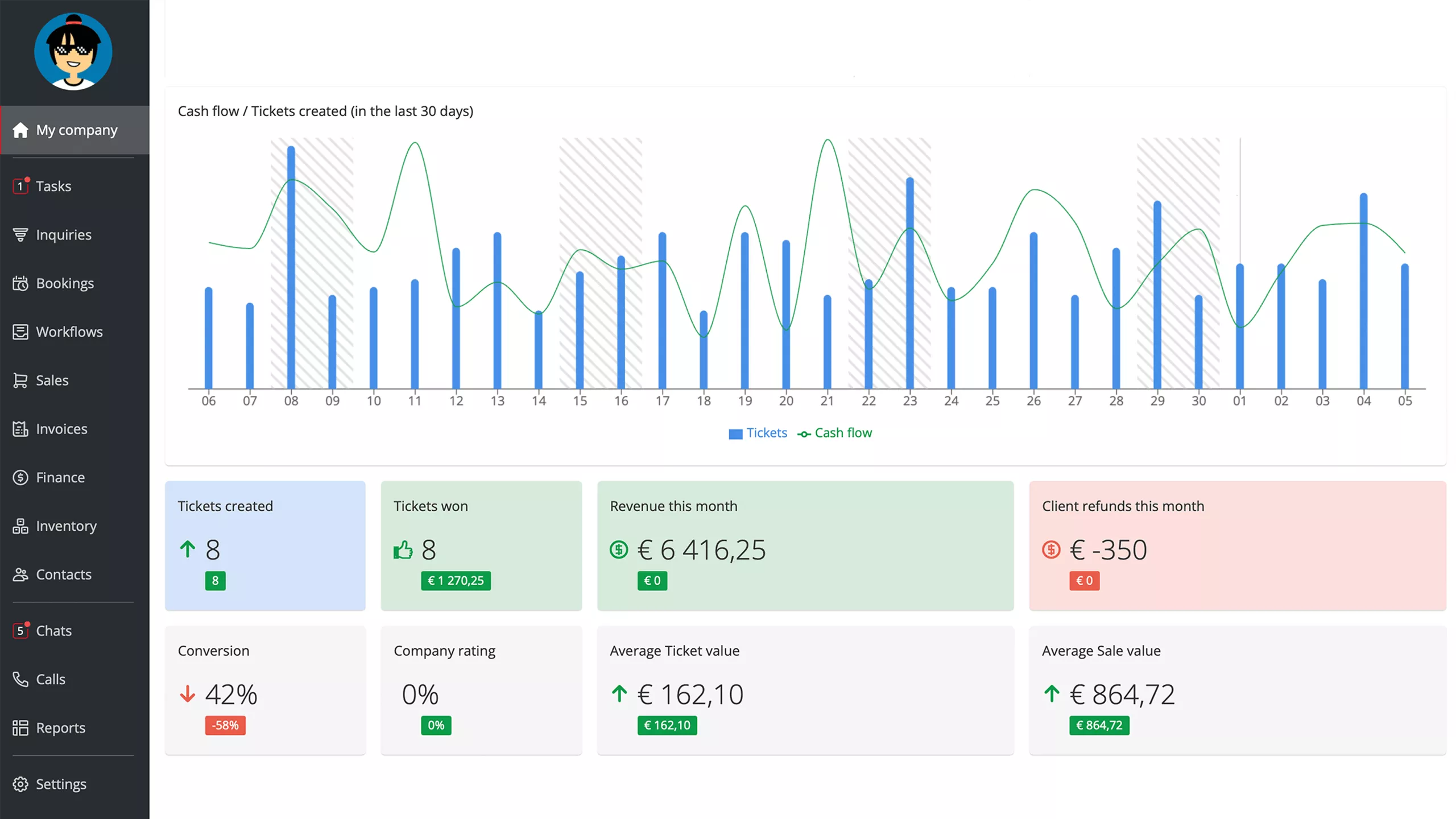Click the user avatar profile picture

(x=73, y=52)
